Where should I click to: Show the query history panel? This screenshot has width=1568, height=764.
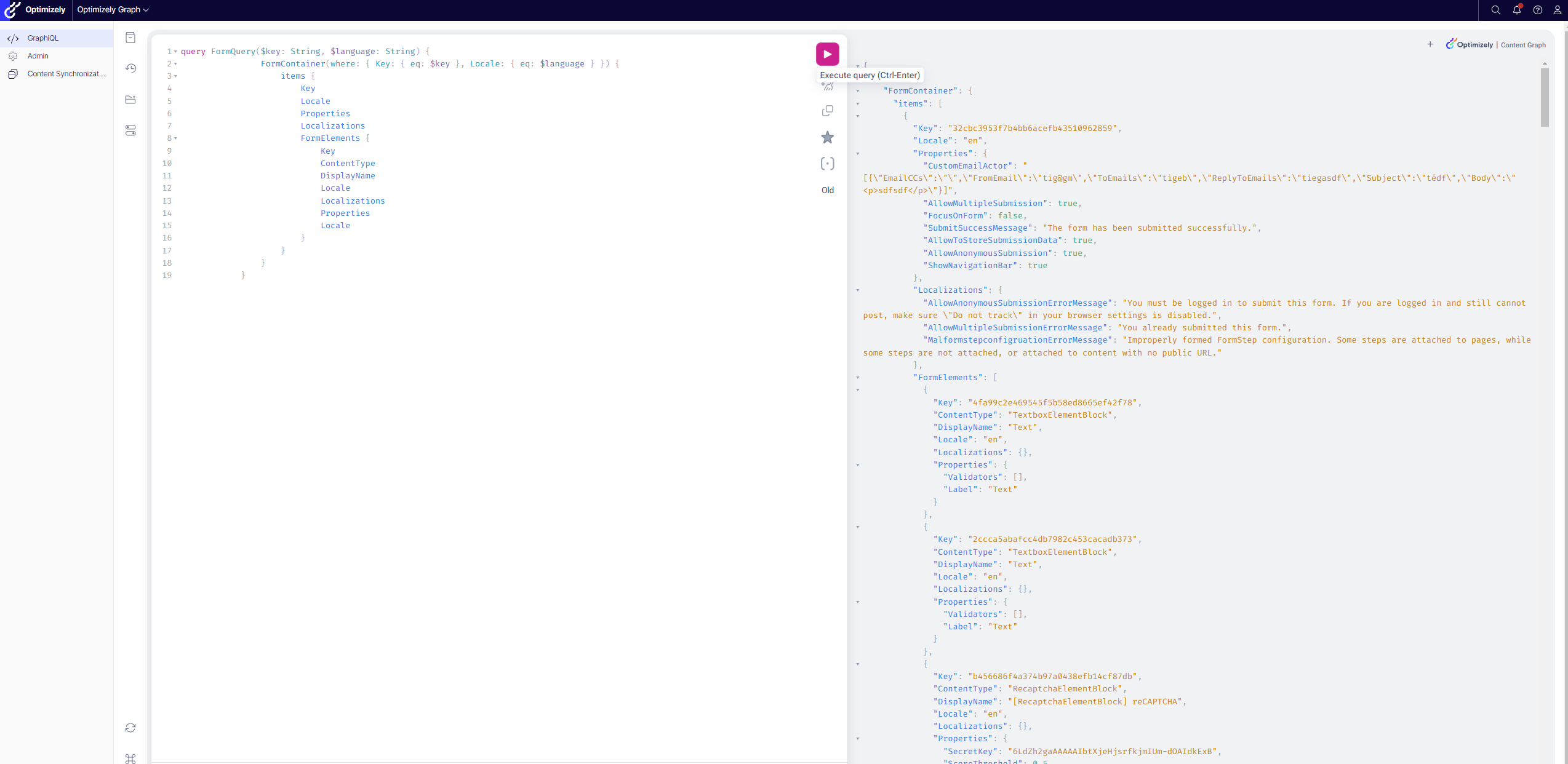(130, 68)
